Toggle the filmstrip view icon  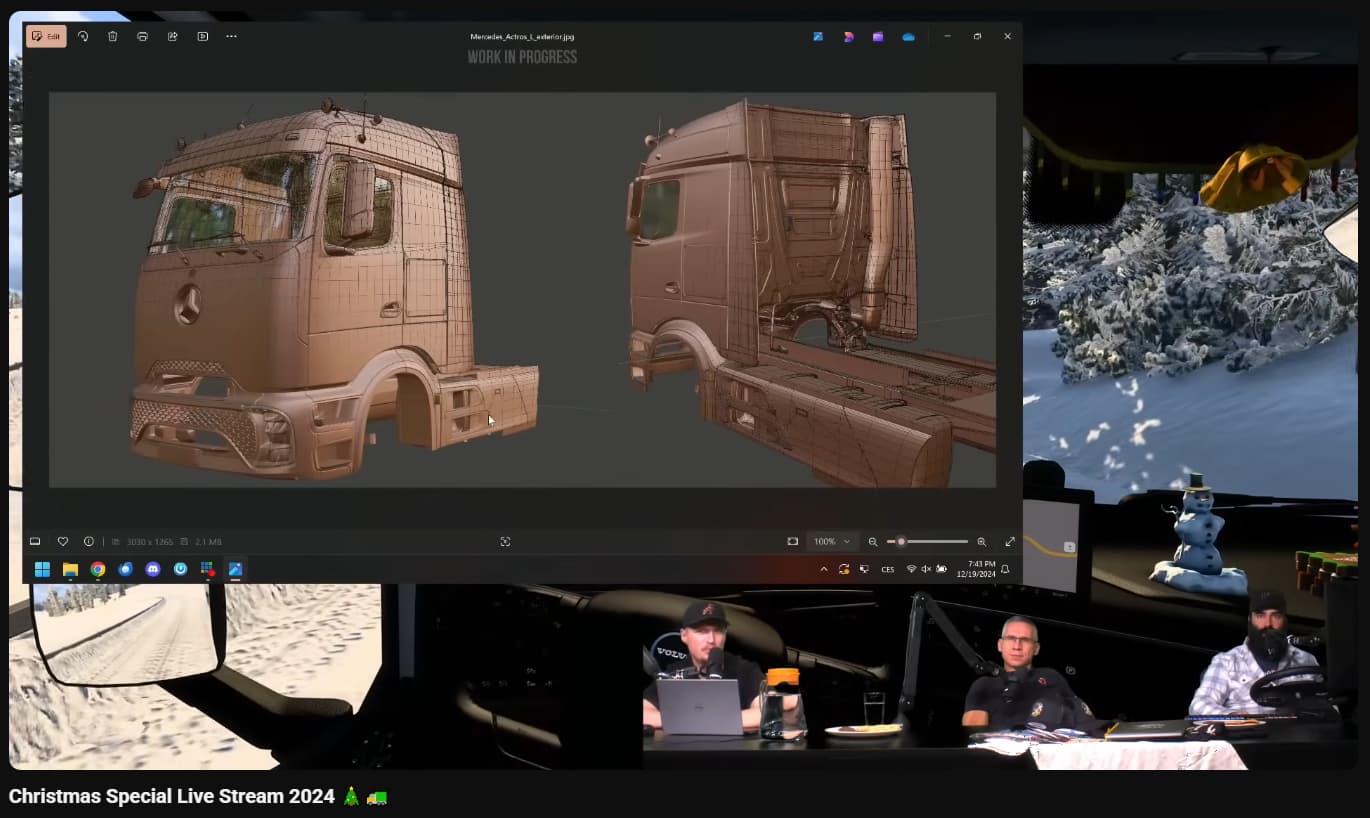(x=35, y=541)
